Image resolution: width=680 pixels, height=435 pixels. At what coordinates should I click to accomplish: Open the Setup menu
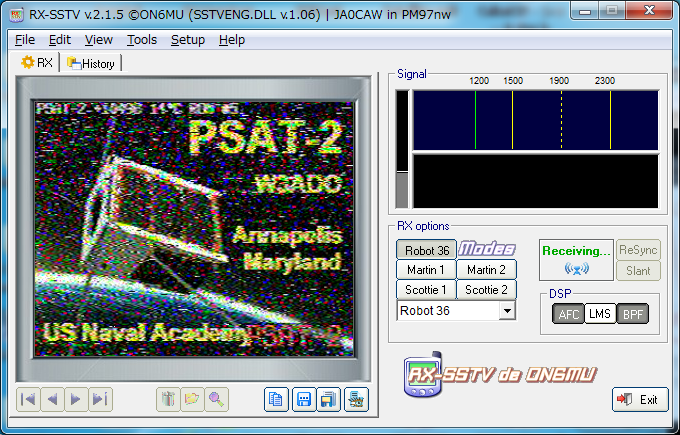188,40
